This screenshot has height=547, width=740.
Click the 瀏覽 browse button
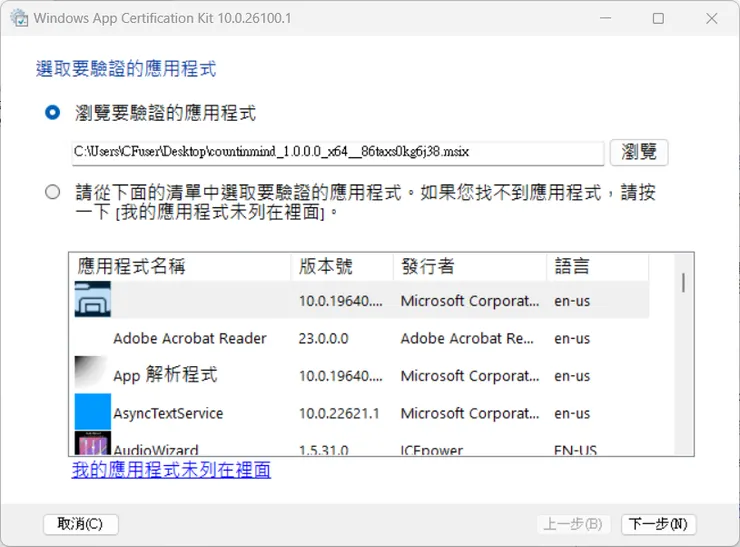coord(639,152)
